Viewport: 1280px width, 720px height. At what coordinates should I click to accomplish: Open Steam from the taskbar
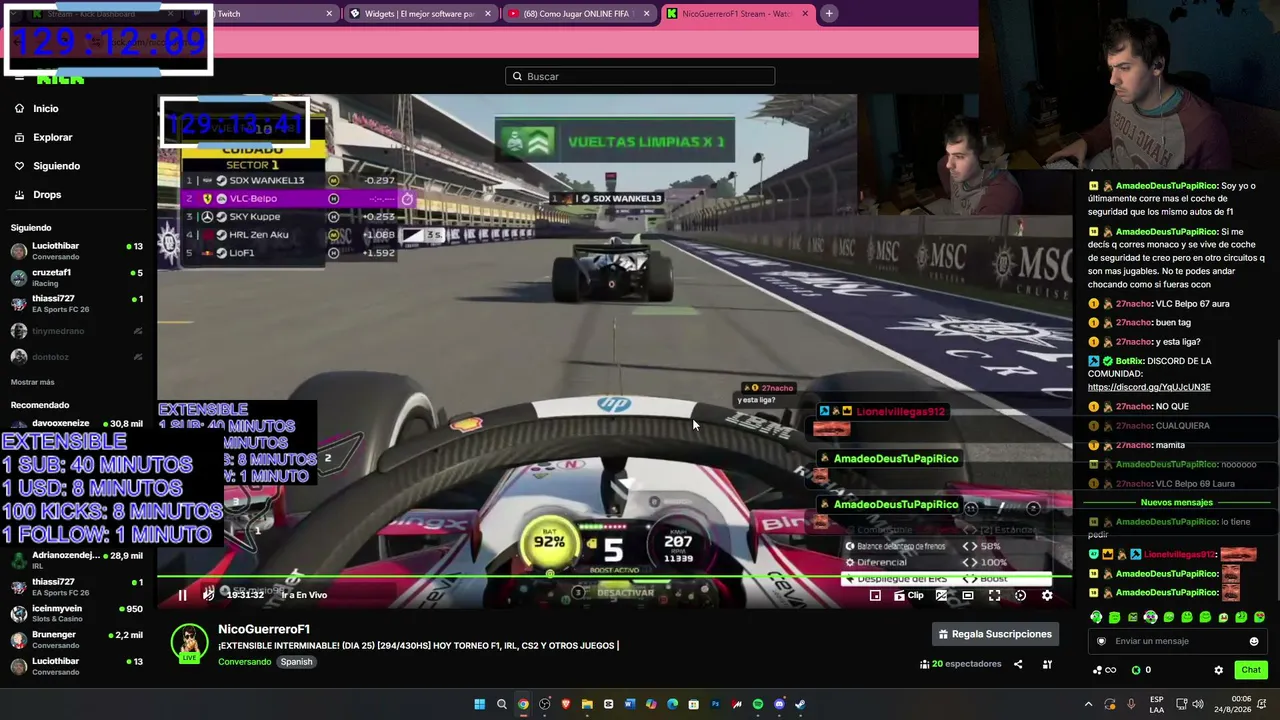(800, 704)
